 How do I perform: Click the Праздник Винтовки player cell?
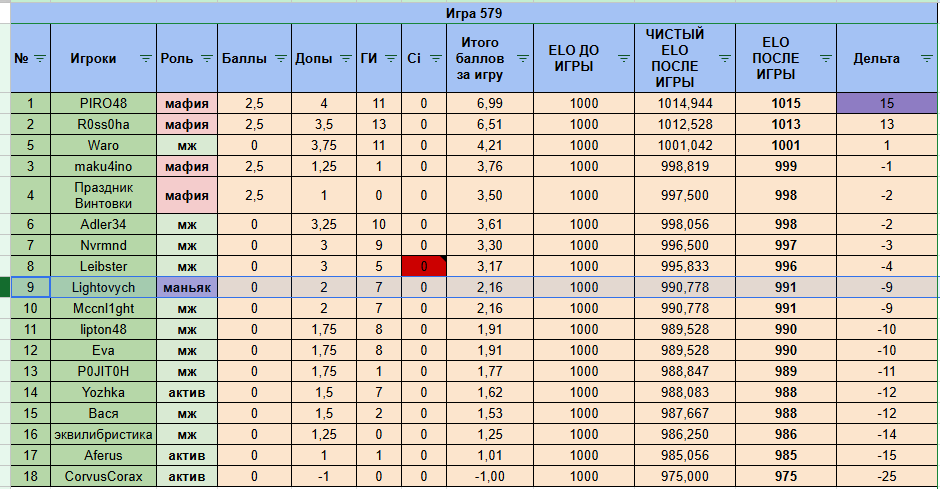tap(103, 195)
